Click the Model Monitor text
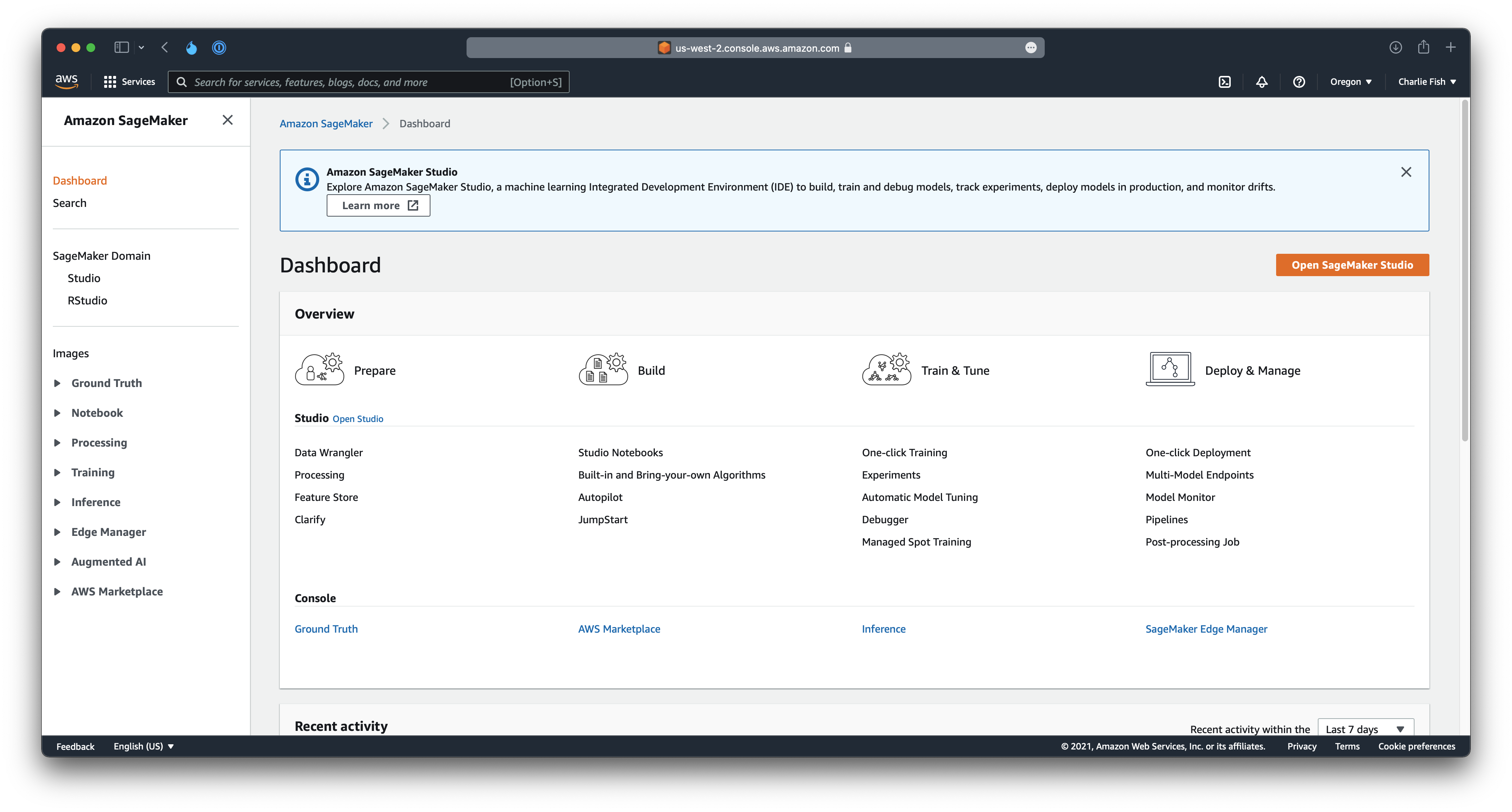This screenshot has height=812, width=1512. pyautogui.click(x=1181, y=497)
